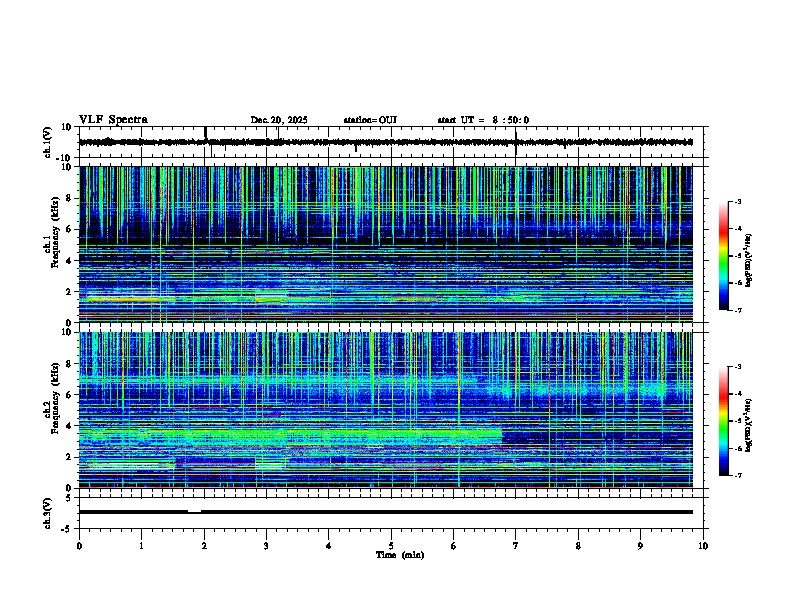Click the "4" kHz tick on ch.2 spectrogram

(x=70, y=426)
